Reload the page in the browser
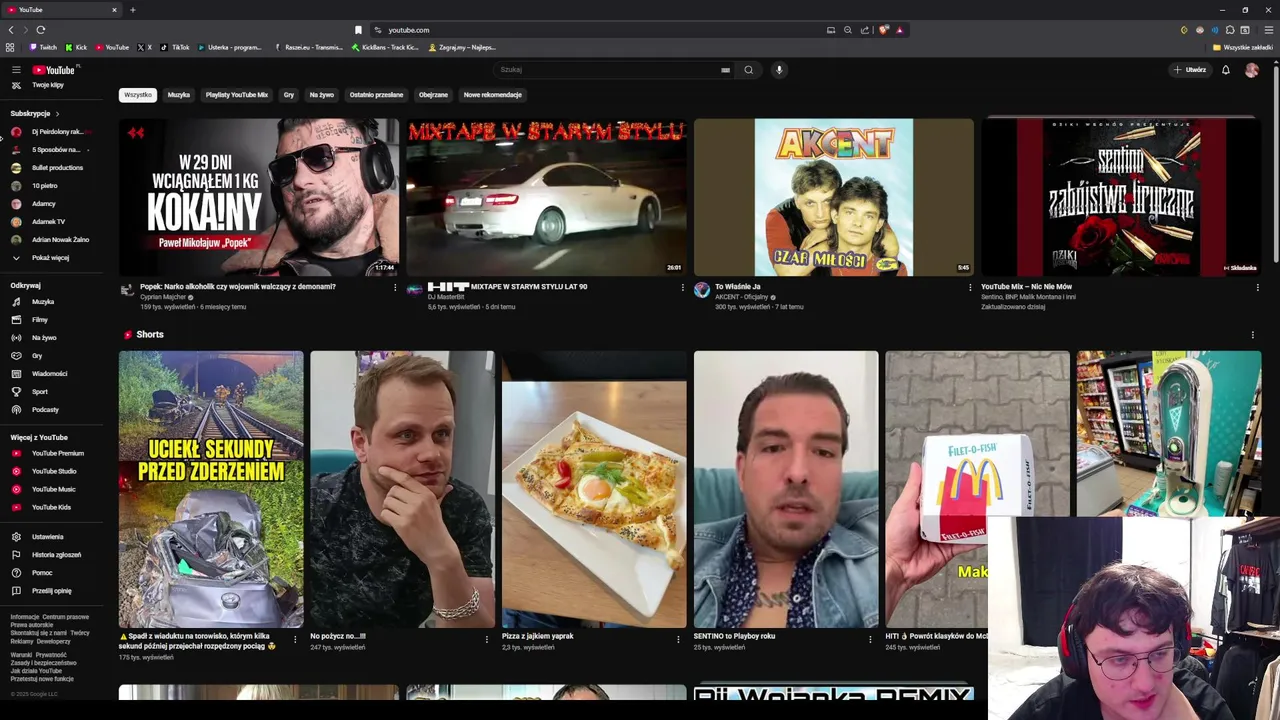 coord(40,30)
